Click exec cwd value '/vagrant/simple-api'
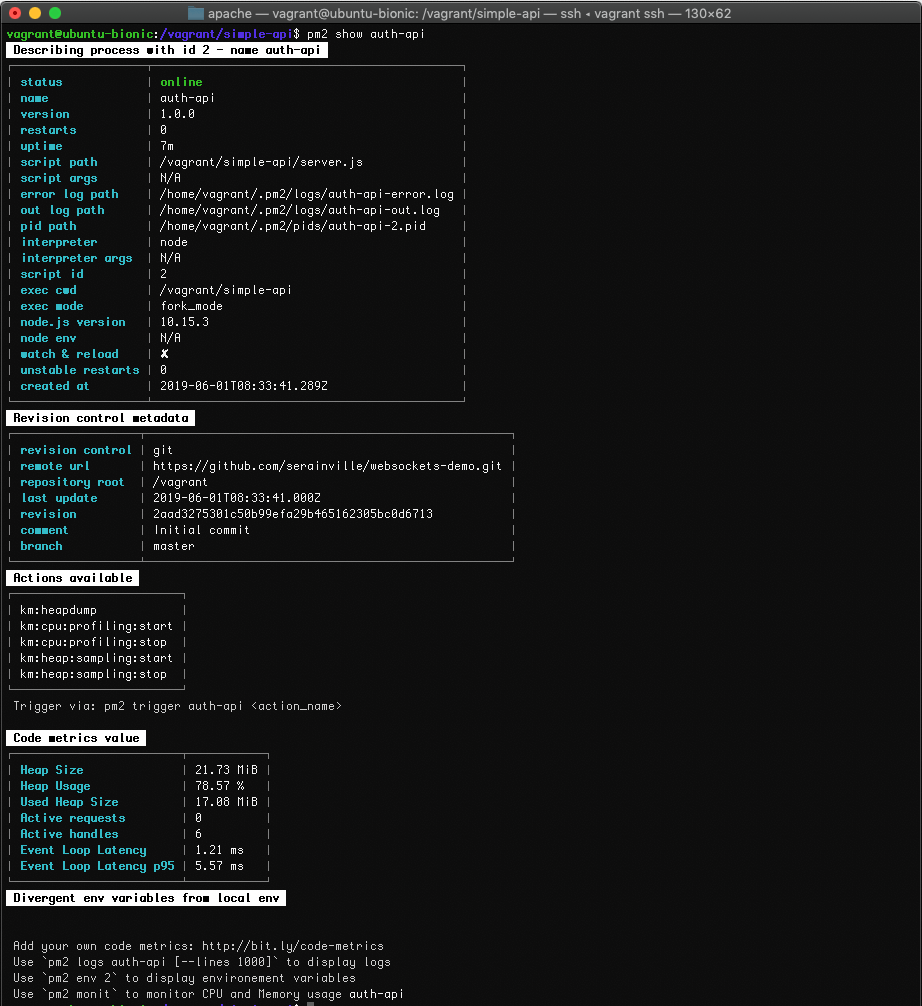Screen dimensions: 922x1006 (226, 290)
